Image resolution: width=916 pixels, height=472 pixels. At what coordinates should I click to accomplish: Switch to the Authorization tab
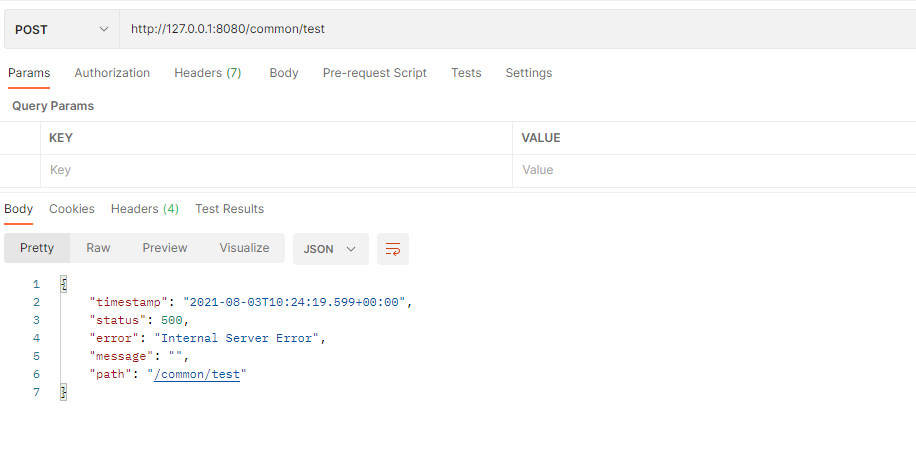point(112,73)
